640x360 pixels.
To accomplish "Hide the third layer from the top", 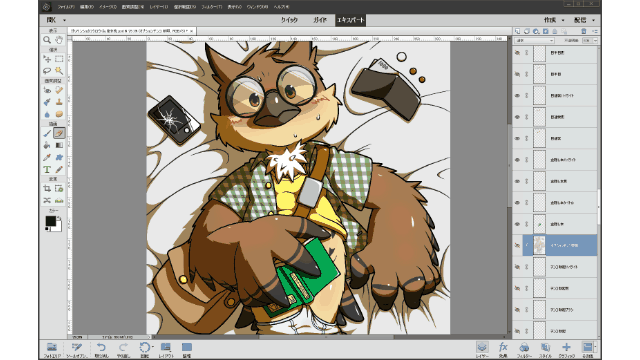I will (x=517, y=96).
